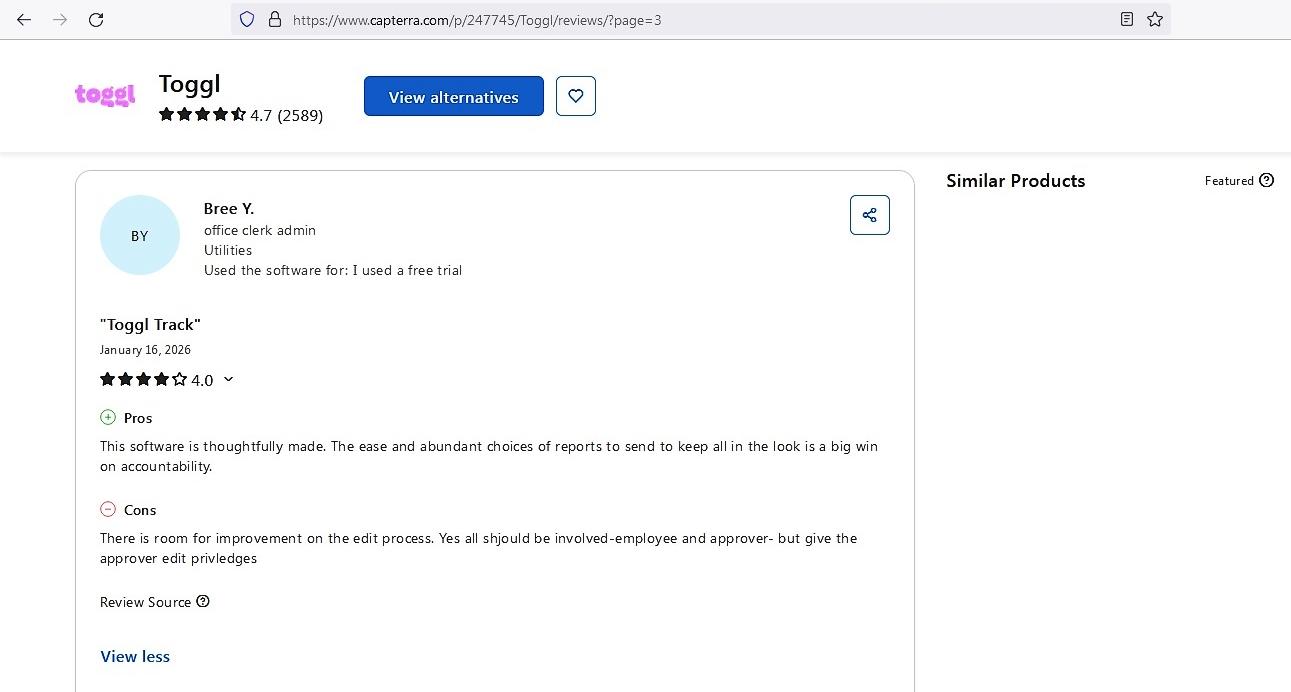This screenshot has height=692, width=1291.
Task: Click reviewer name Bree Y.
Action: 229,208
